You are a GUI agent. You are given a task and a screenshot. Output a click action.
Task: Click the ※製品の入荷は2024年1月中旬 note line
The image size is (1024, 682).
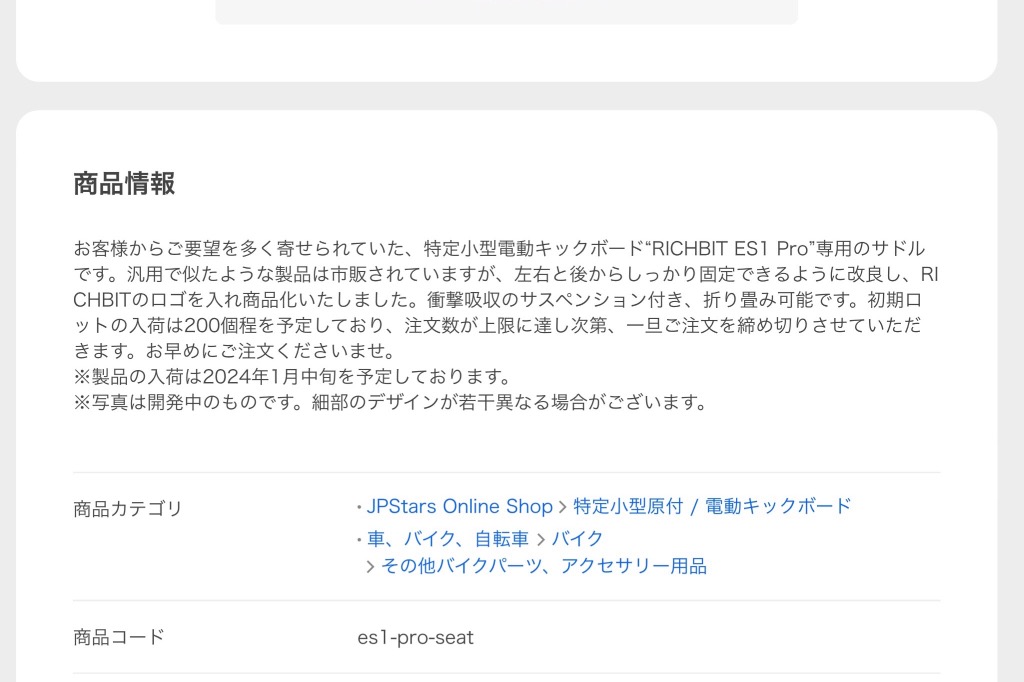pyautogui.click(x=291, y=376)
